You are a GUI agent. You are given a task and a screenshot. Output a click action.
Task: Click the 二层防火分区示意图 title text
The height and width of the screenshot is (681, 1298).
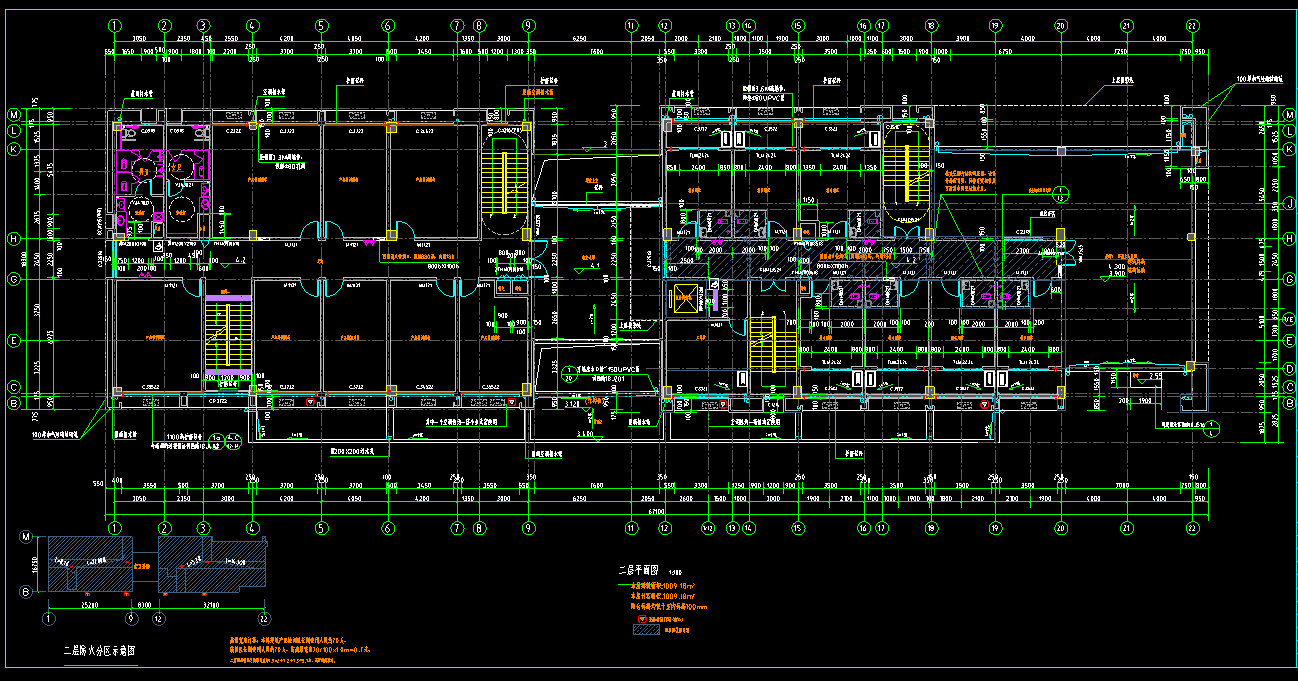[x=99, y=650]
